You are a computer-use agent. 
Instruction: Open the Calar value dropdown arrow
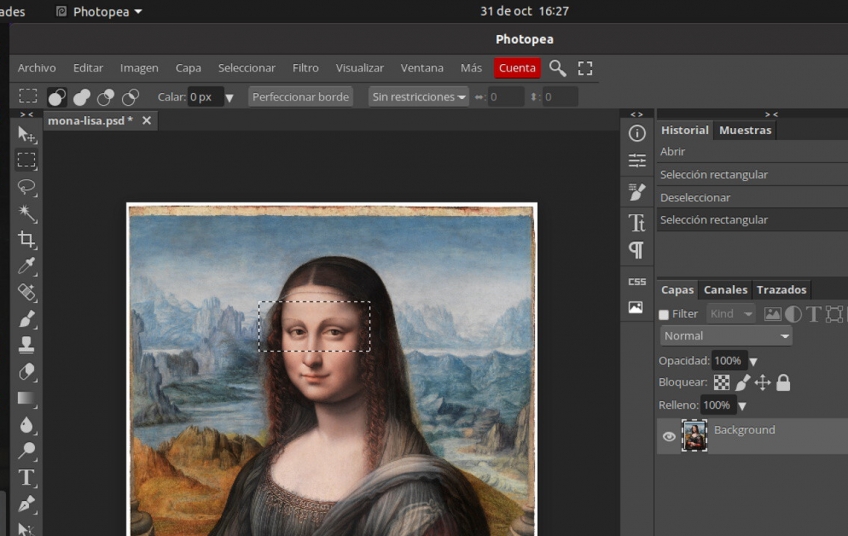point(229,98)
